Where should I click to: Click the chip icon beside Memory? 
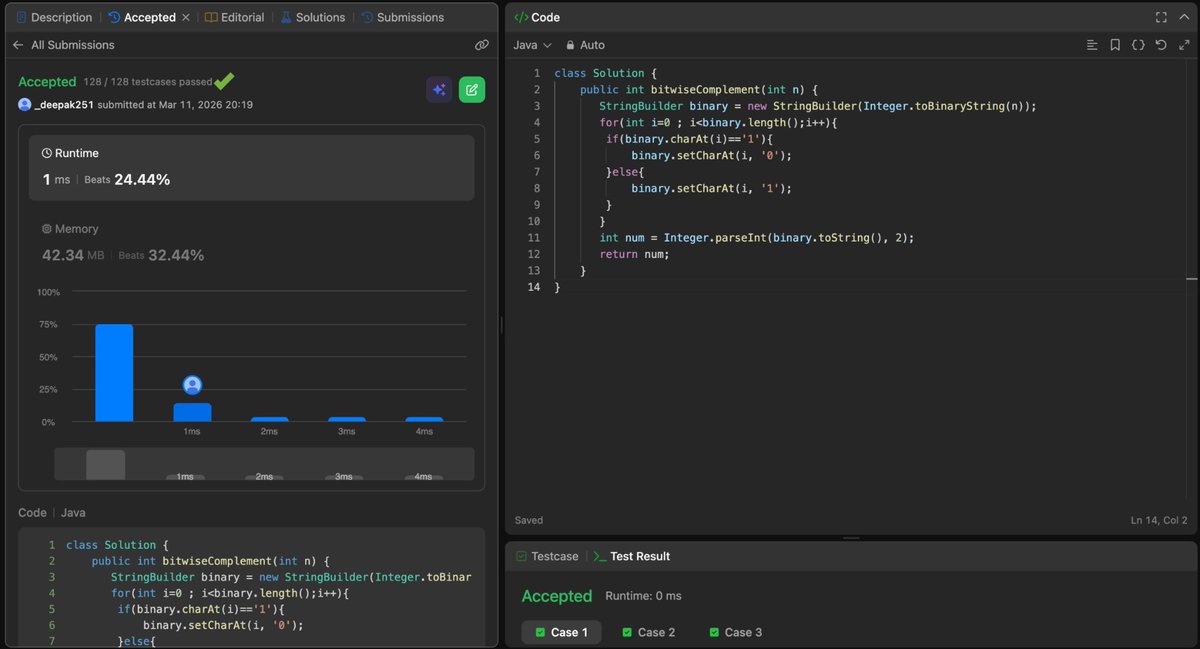tap(46, 229)
